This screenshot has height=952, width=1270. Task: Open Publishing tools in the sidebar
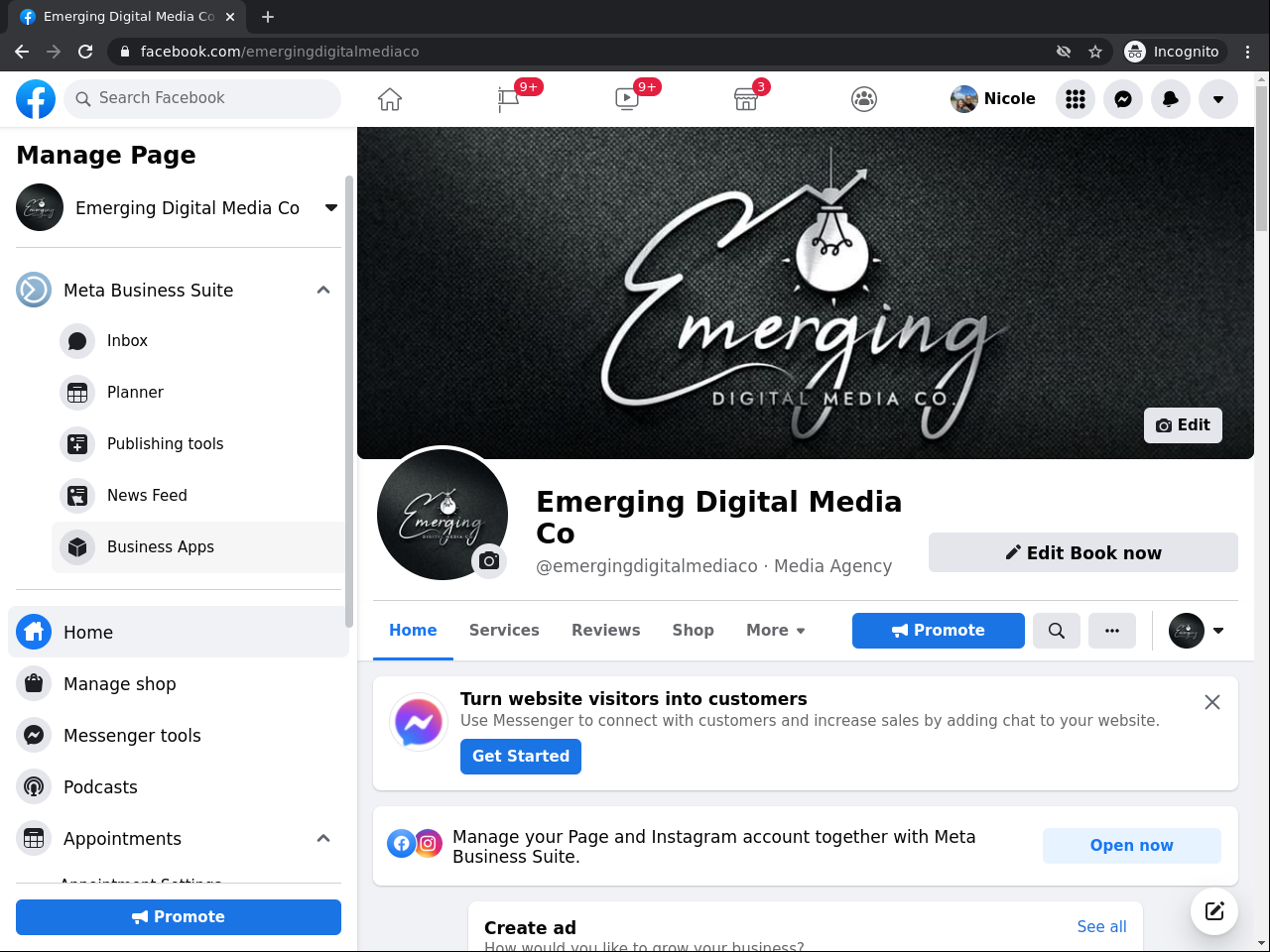point(198,444)
